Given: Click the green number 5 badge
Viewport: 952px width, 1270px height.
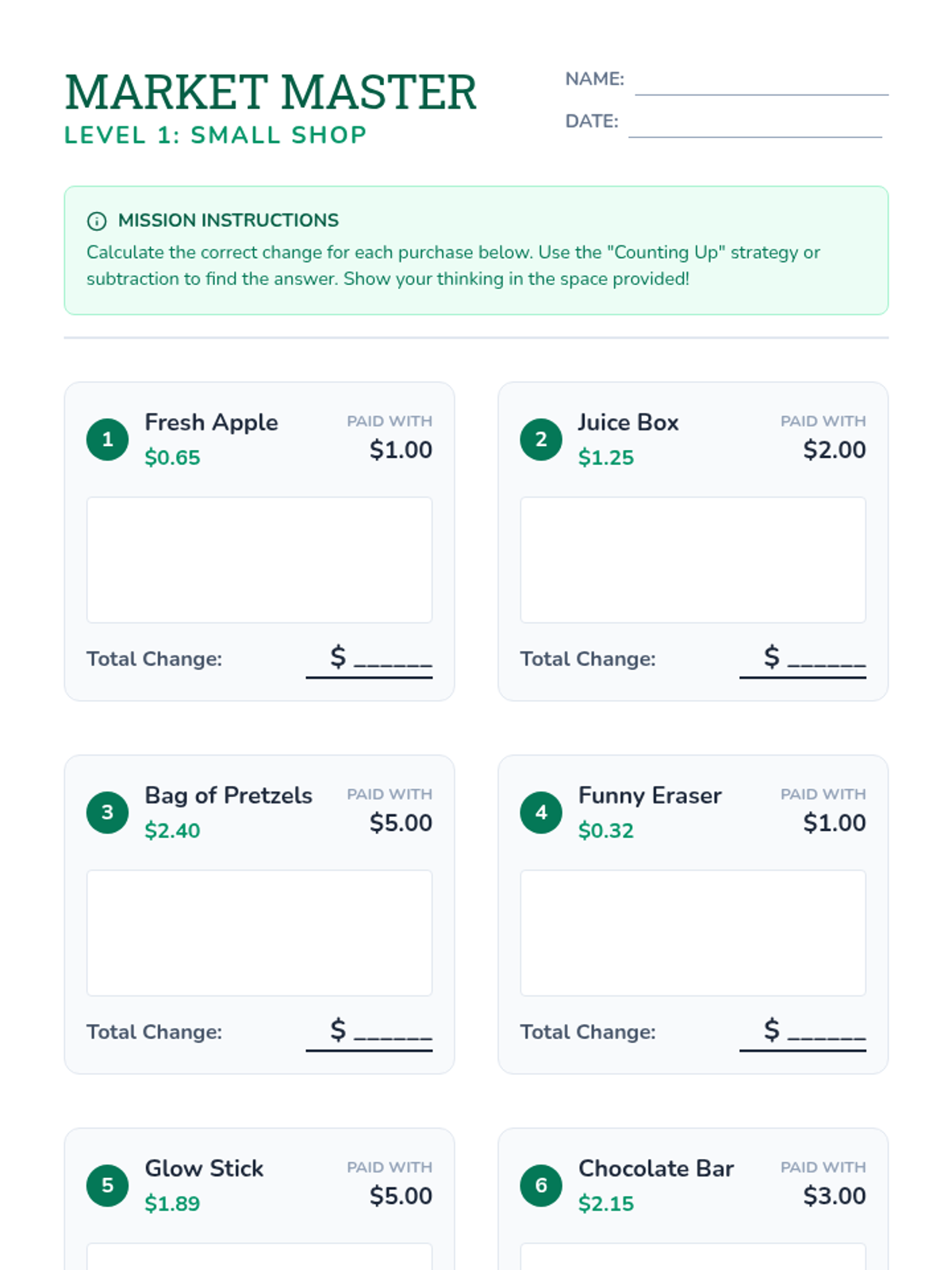Looking at the screenshot, I should pyautogui.click(x=107, y=1185).
